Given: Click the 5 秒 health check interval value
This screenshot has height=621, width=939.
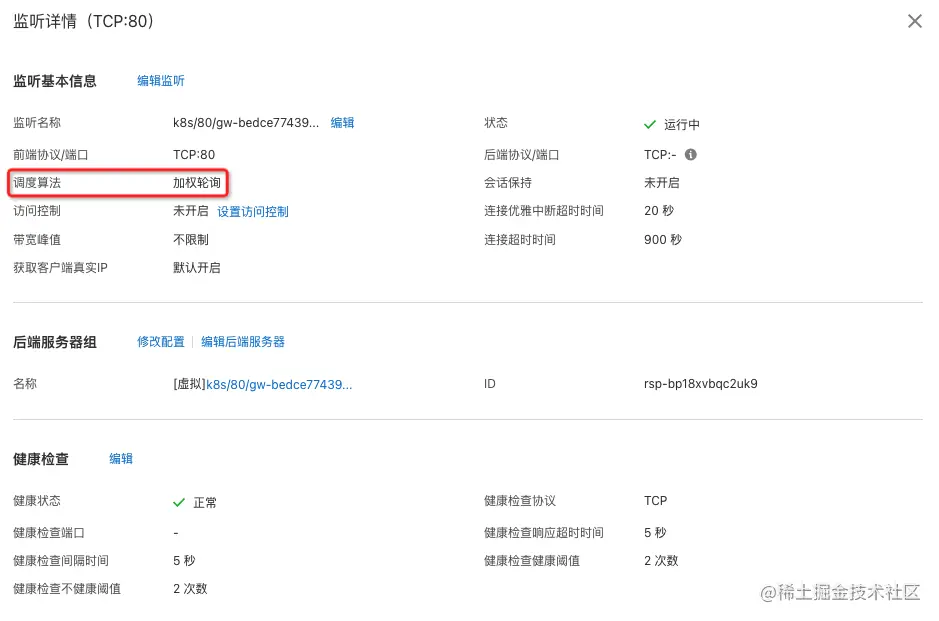Looking at the screenshot, I should [184, 561].
